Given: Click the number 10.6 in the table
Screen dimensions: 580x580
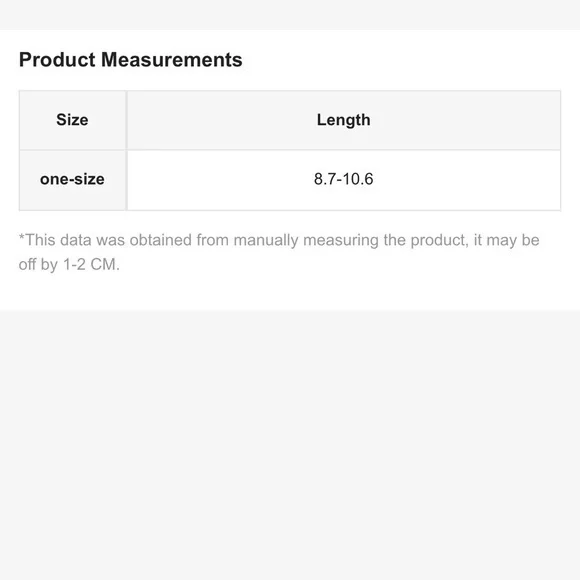Looking at the screenshot, I should pos(358,179).
